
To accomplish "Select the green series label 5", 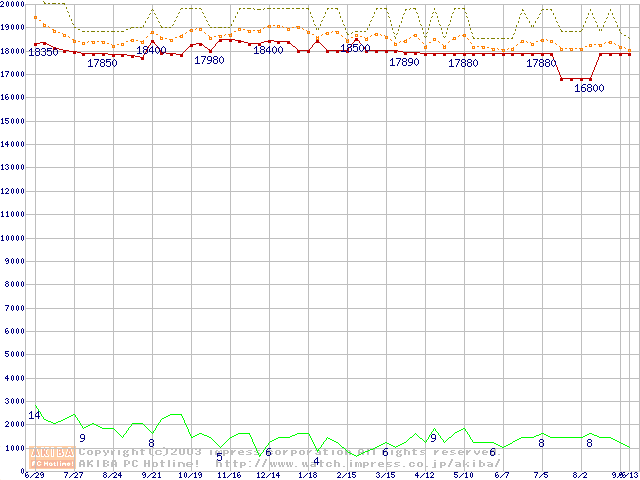I will tap(219, 457).
